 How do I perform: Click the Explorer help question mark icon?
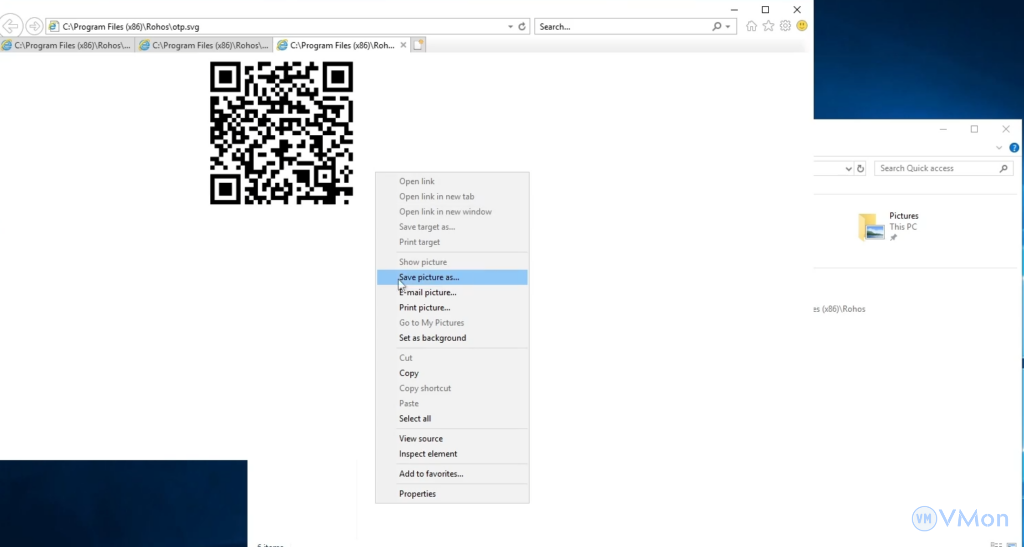click(x=1014, y=148)
